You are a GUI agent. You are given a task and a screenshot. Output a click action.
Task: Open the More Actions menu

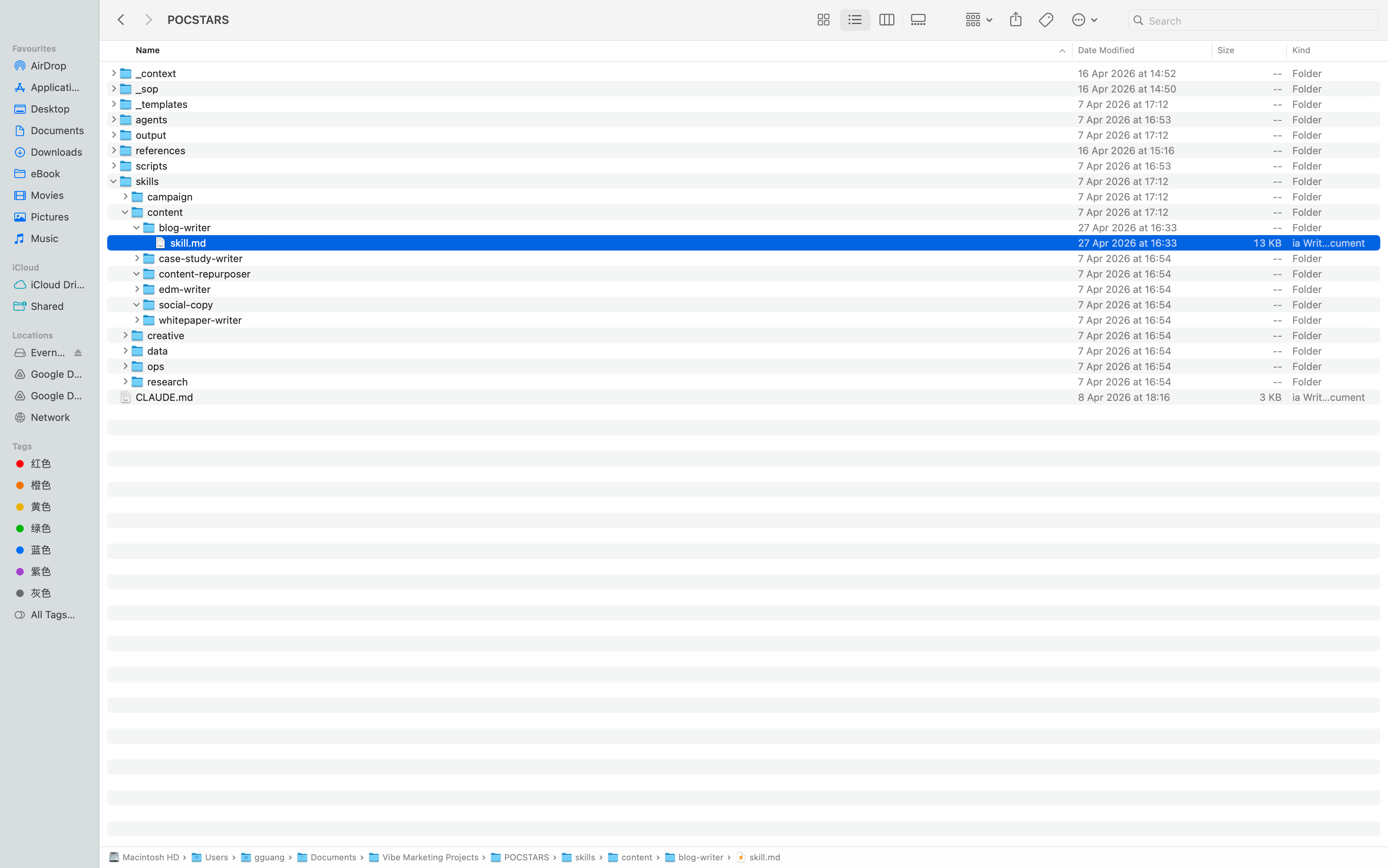[x=1084, y=20]
